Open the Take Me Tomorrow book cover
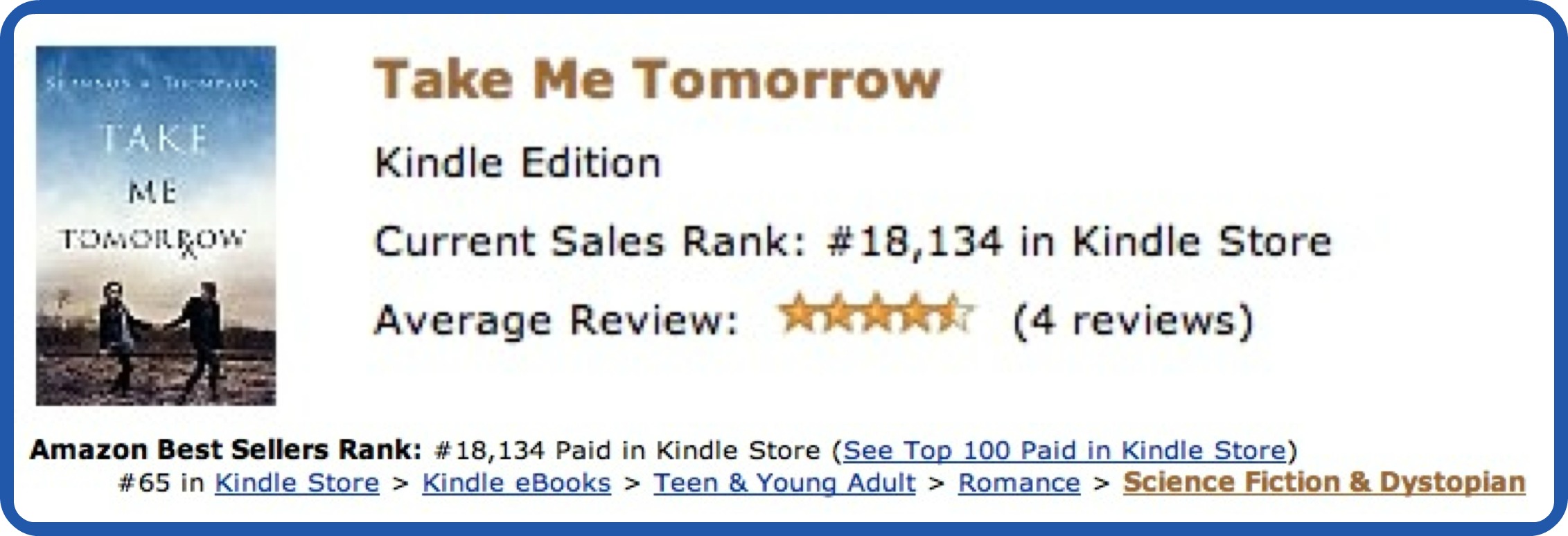1568x536 pixels. coord(156,225)
